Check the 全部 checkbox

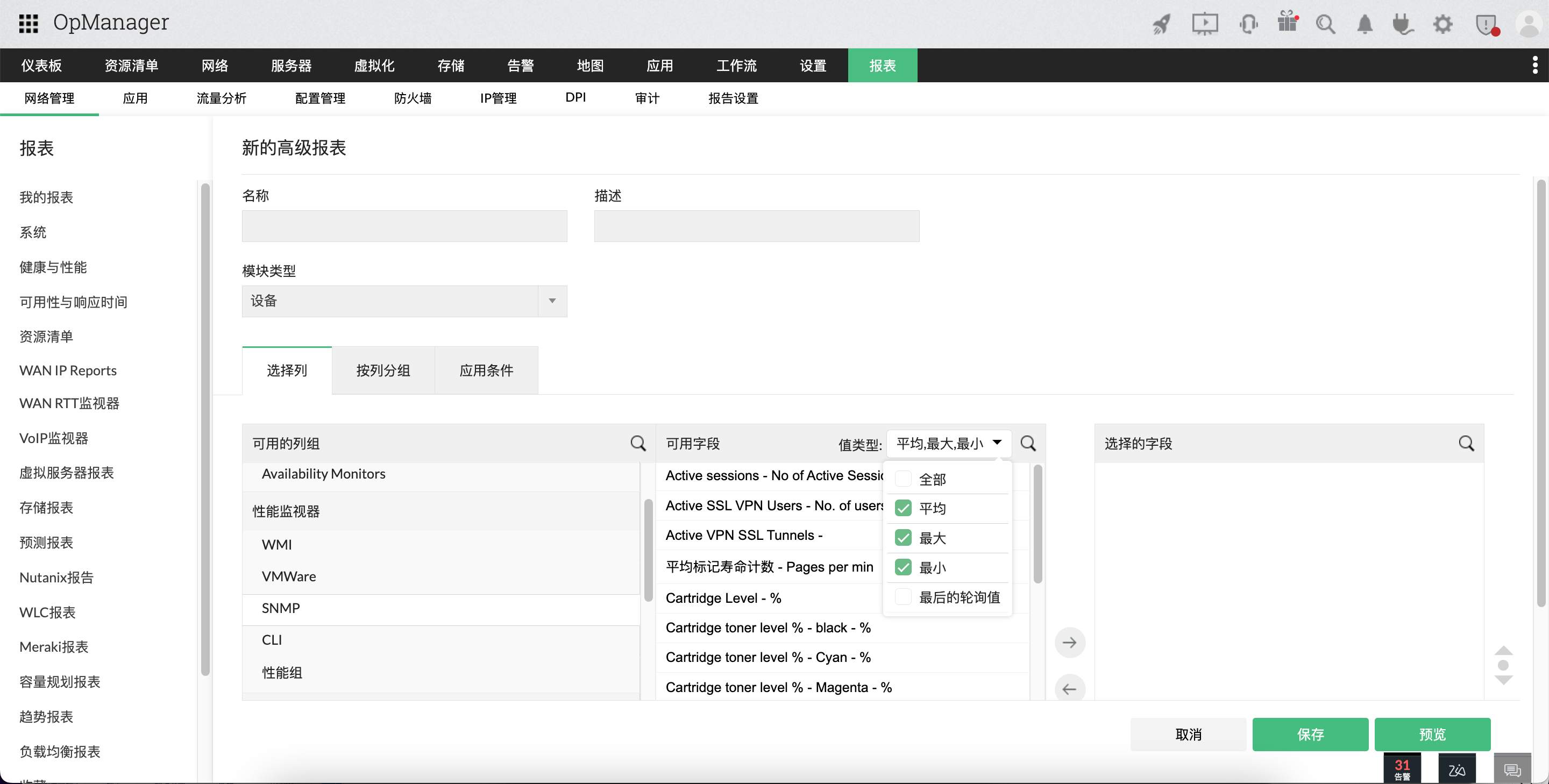click(903, 479)
